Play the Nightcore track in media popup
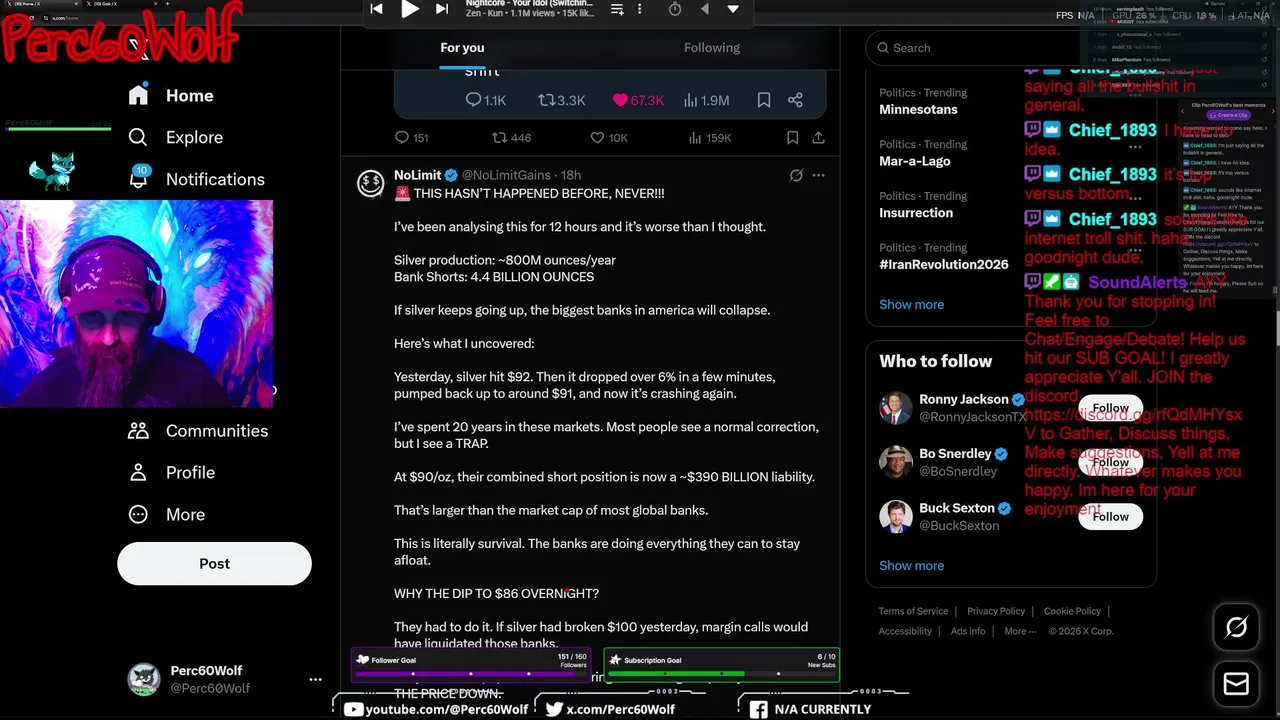1280x720 pixels. (x=410, y=10)
